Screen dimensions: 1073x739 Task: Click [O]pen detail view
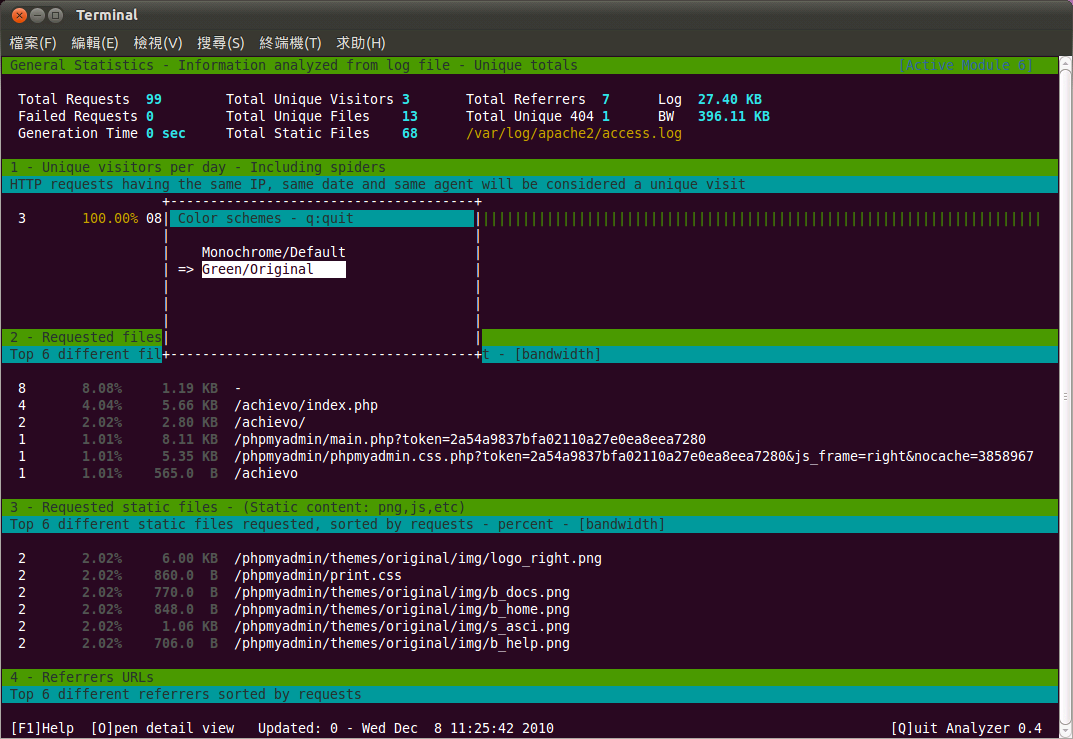tap(163, 729)
